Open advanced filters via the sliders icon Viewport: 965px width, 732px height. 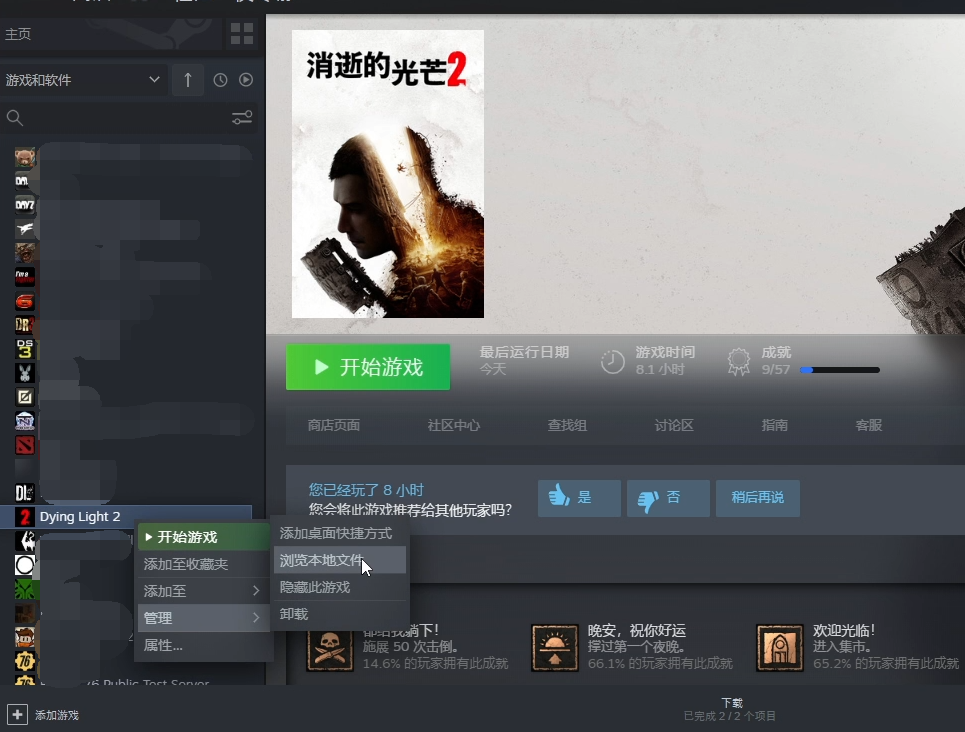(x=242, y=118)
